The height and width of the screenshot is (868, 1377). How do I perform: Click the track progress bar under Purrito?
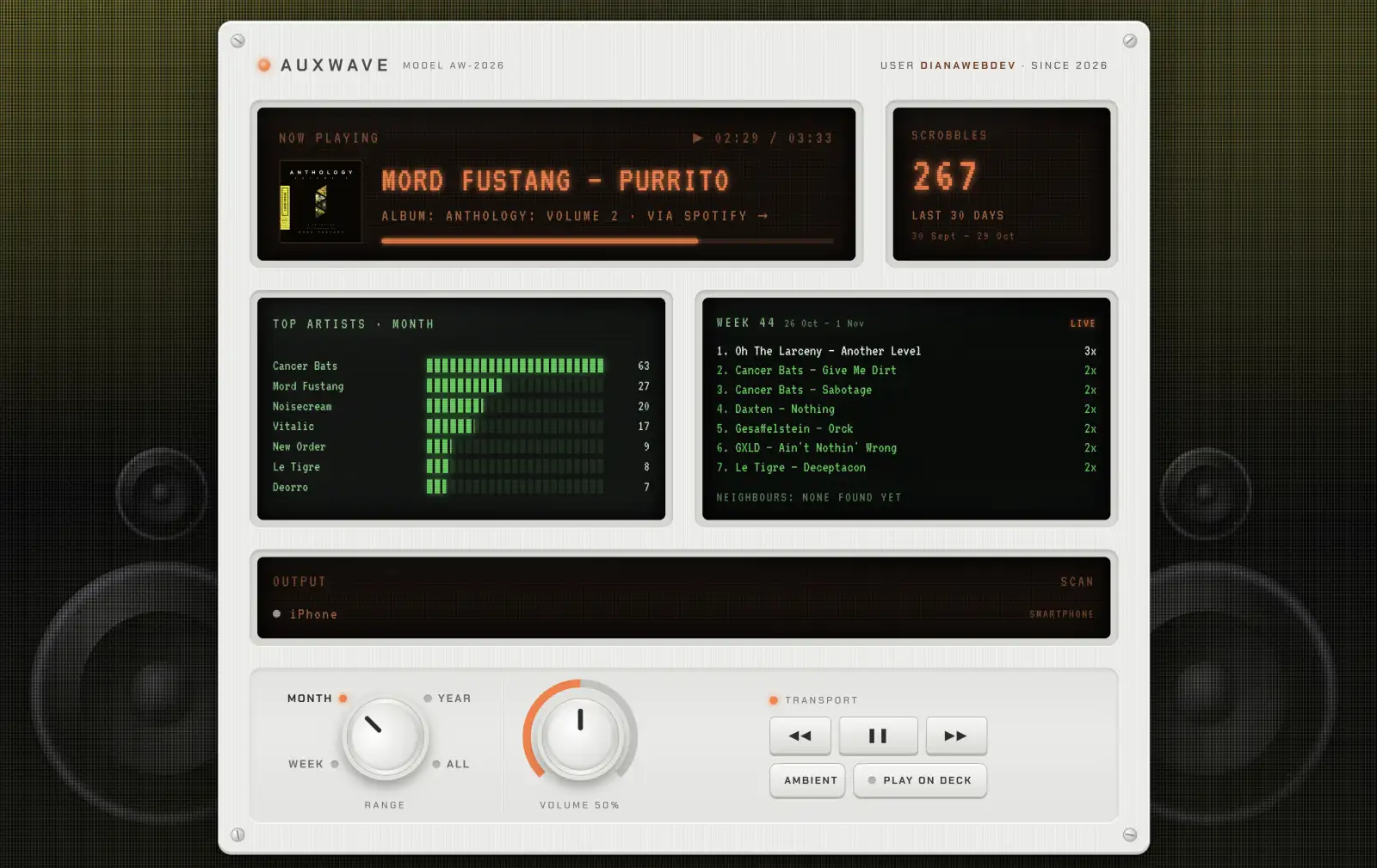[x=608, y=241]
